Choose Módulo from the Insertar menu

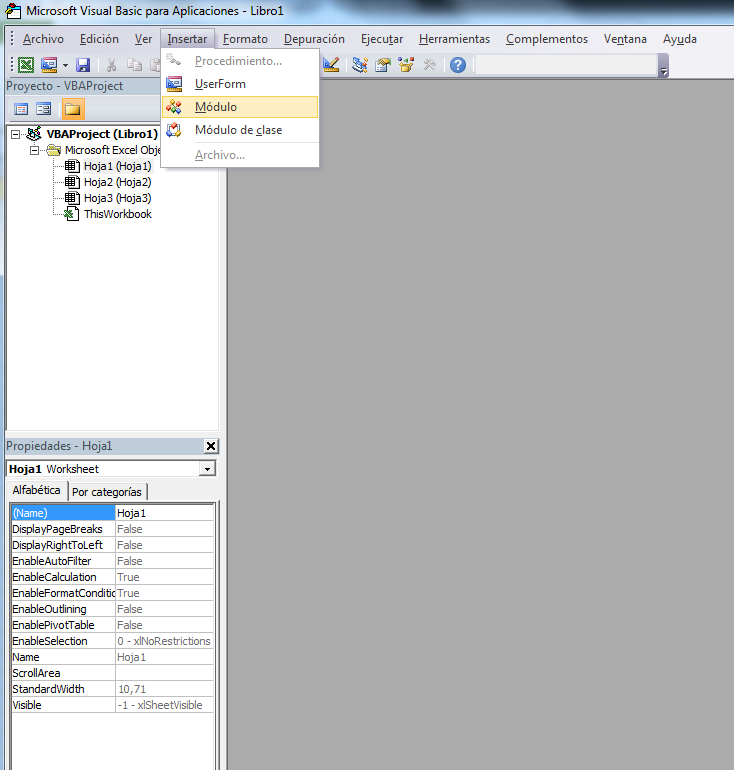point(240,107)
